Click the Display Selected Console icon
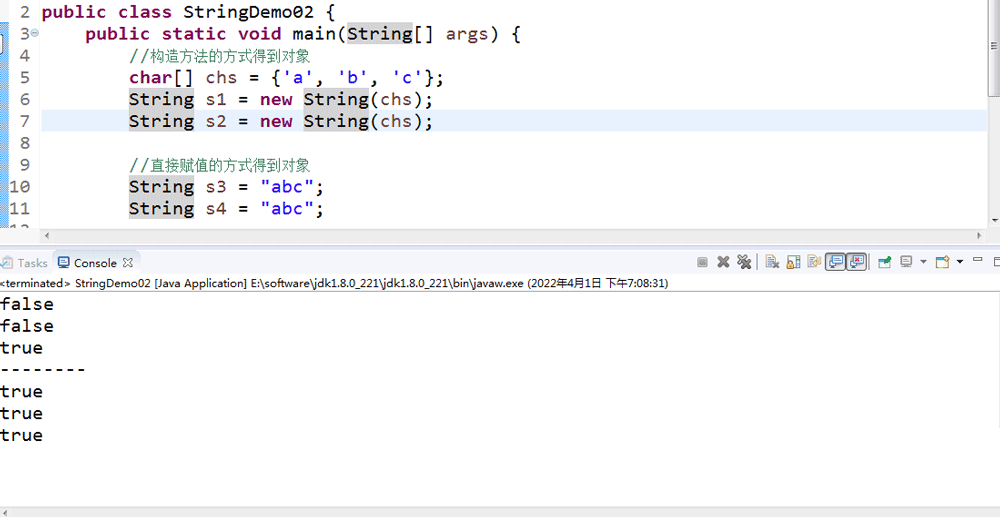This screenshot has height=517, width=1000. 906,261
